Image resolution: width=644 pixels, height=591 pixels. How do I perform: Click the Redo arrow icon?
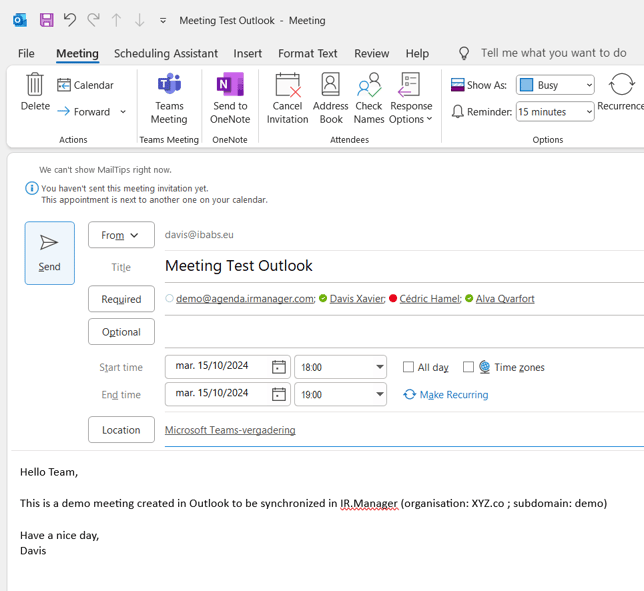tap(94, 20)
